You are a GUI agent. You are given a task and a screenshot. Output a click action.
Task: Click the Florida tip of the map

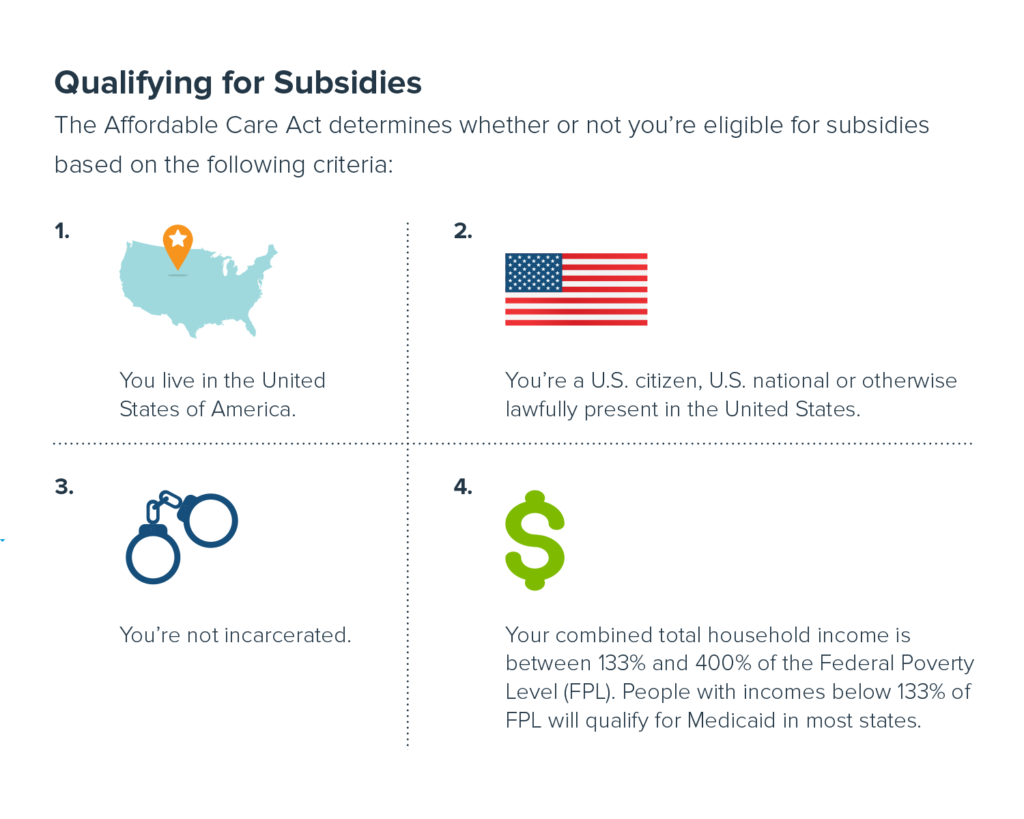point(249,325)
